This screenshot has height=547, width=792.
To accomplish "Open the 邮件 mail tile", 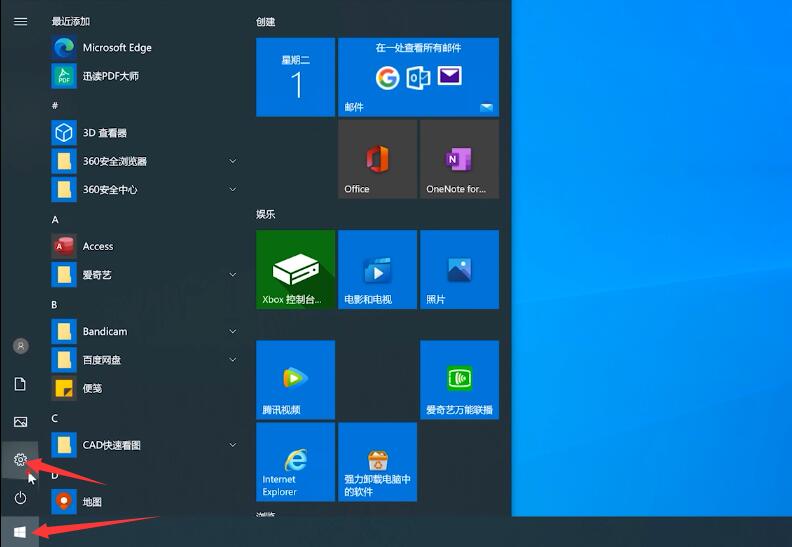I will coord(418,77).
